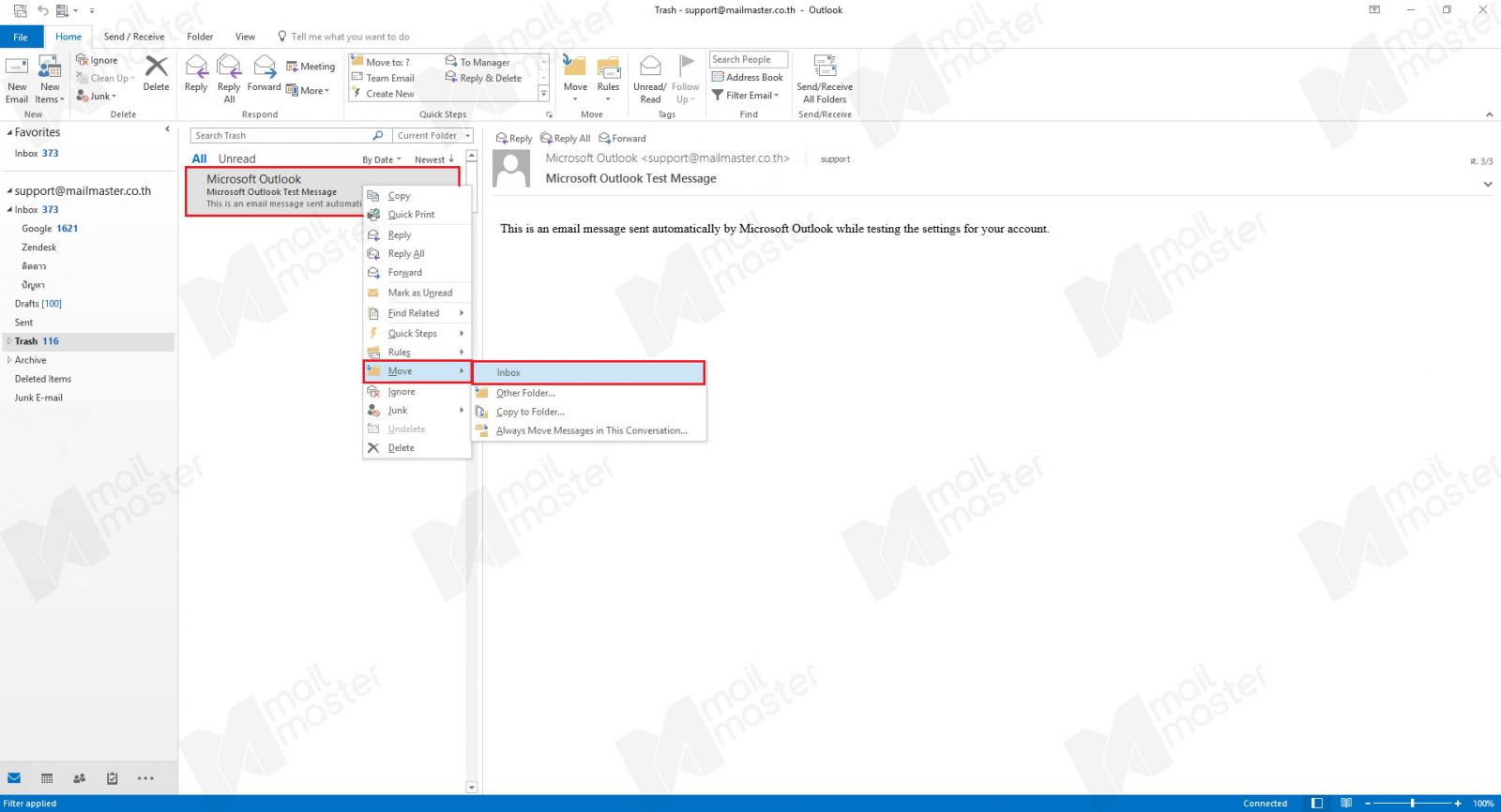
Task: Click the navigation options ellipsis
Action: coord(145,778)
